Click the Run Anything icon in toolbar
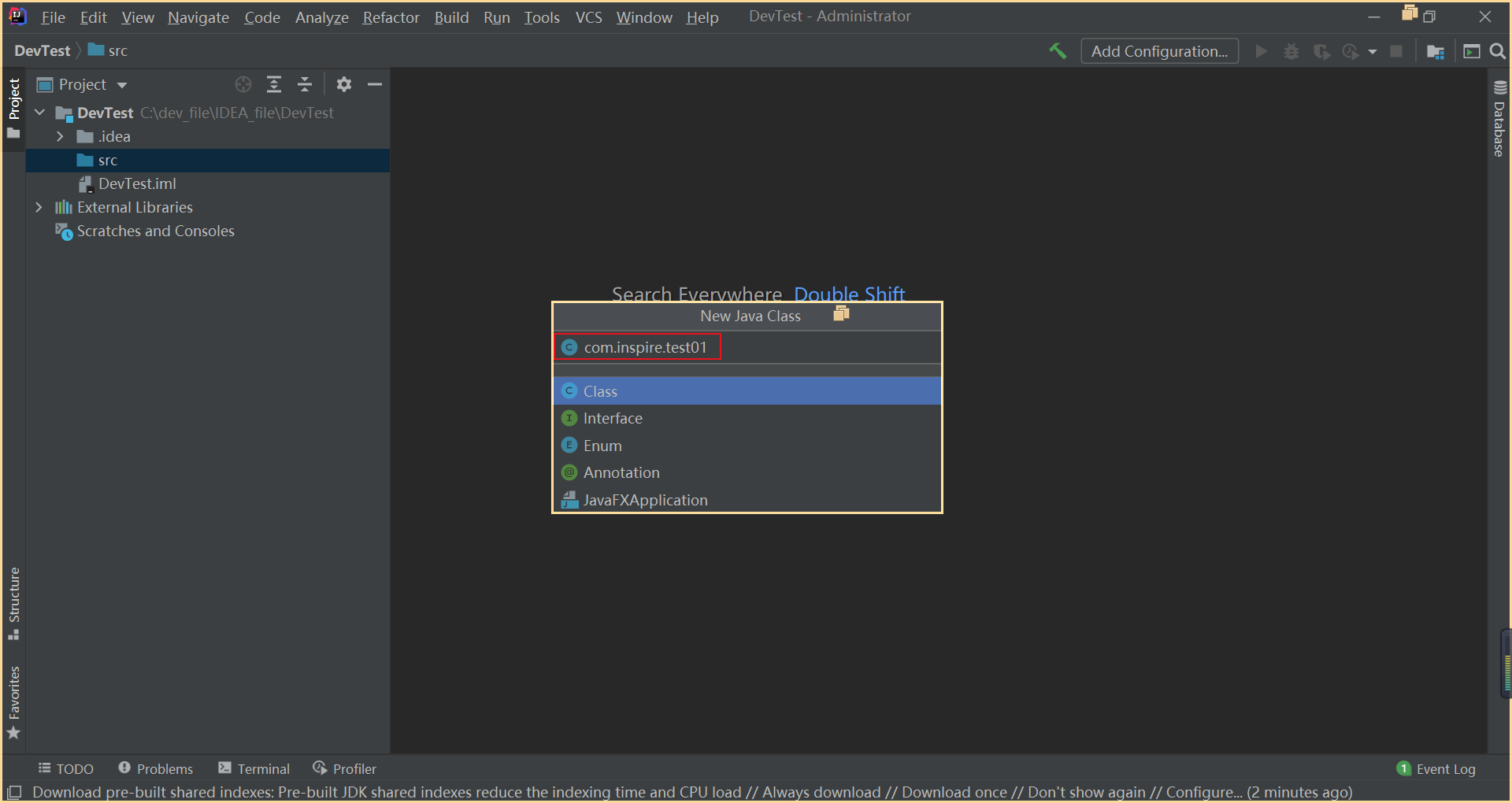 point(1471,51)
